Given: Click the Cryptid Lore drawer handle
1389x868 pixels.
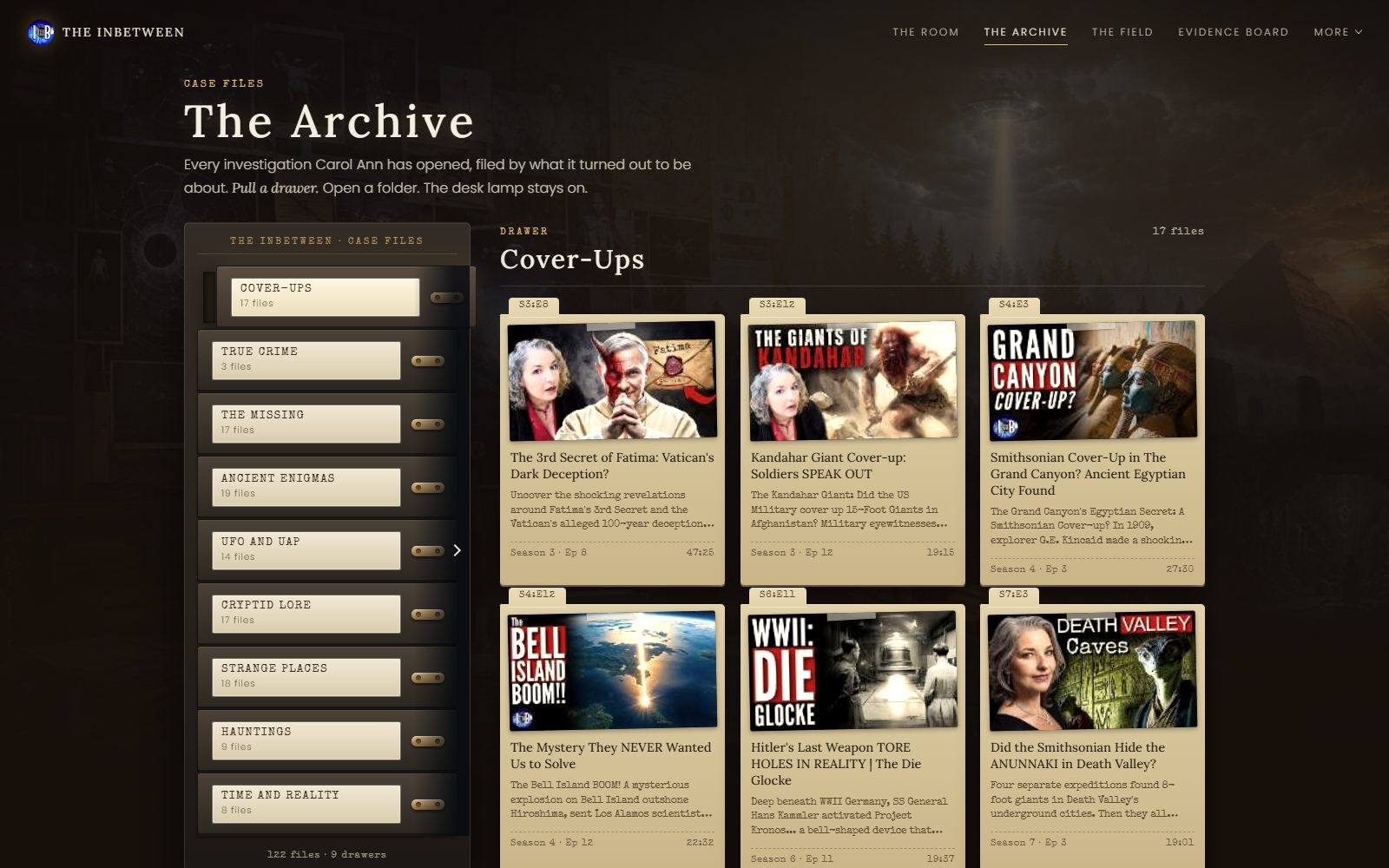Looking at the screenshot, I should (428, 615).
